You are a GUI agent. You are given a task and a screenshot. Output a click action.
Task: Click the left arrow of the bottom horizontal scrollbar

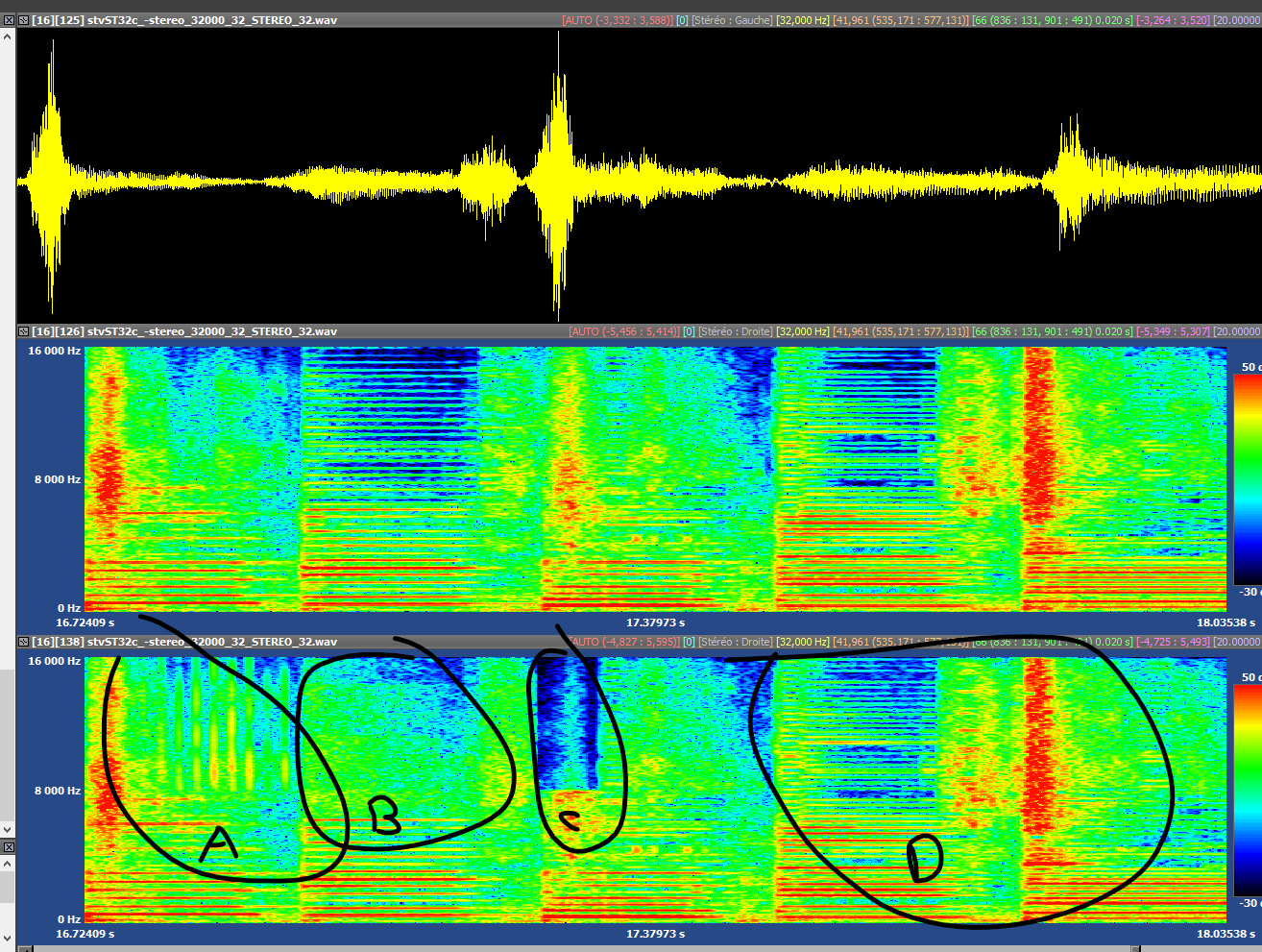24,948
